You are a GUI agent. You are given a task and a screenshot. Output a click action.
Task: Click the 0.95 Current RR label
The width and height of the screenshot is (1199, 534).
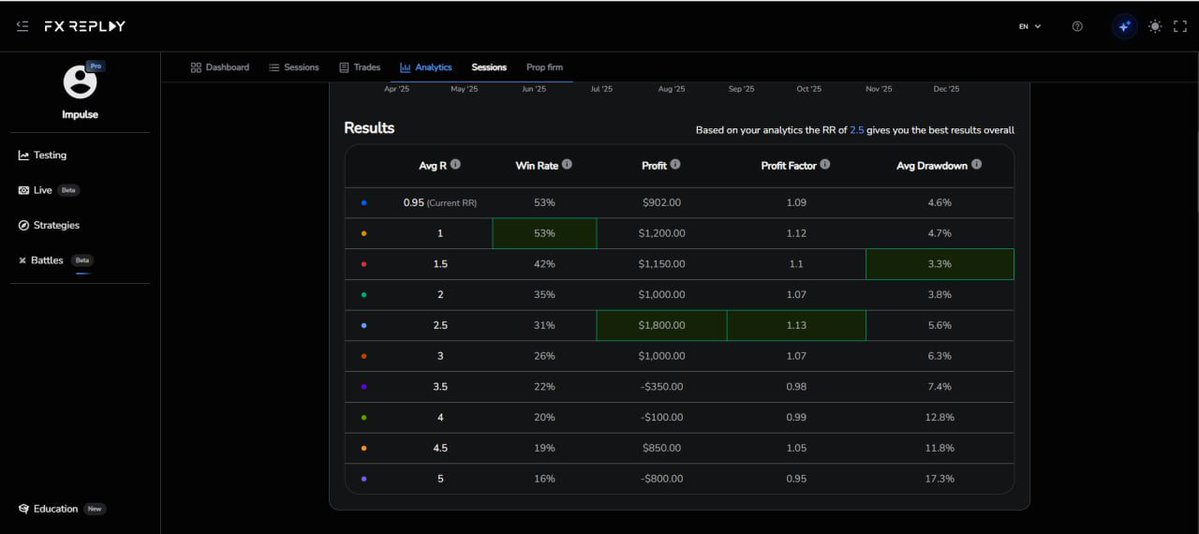click(x=440, y=203)
